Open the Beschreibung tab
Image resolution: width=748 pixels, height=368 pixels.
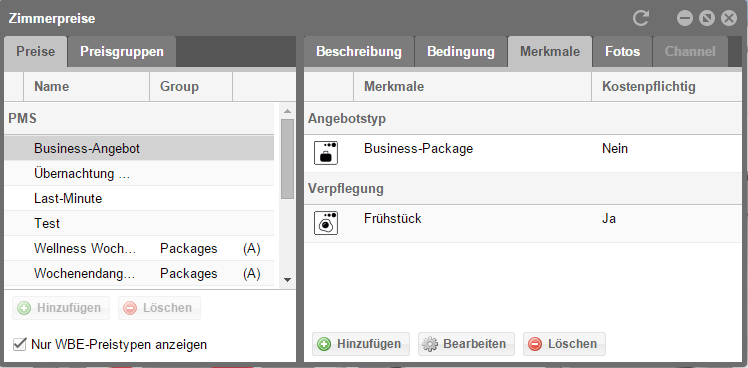(359, 52)
